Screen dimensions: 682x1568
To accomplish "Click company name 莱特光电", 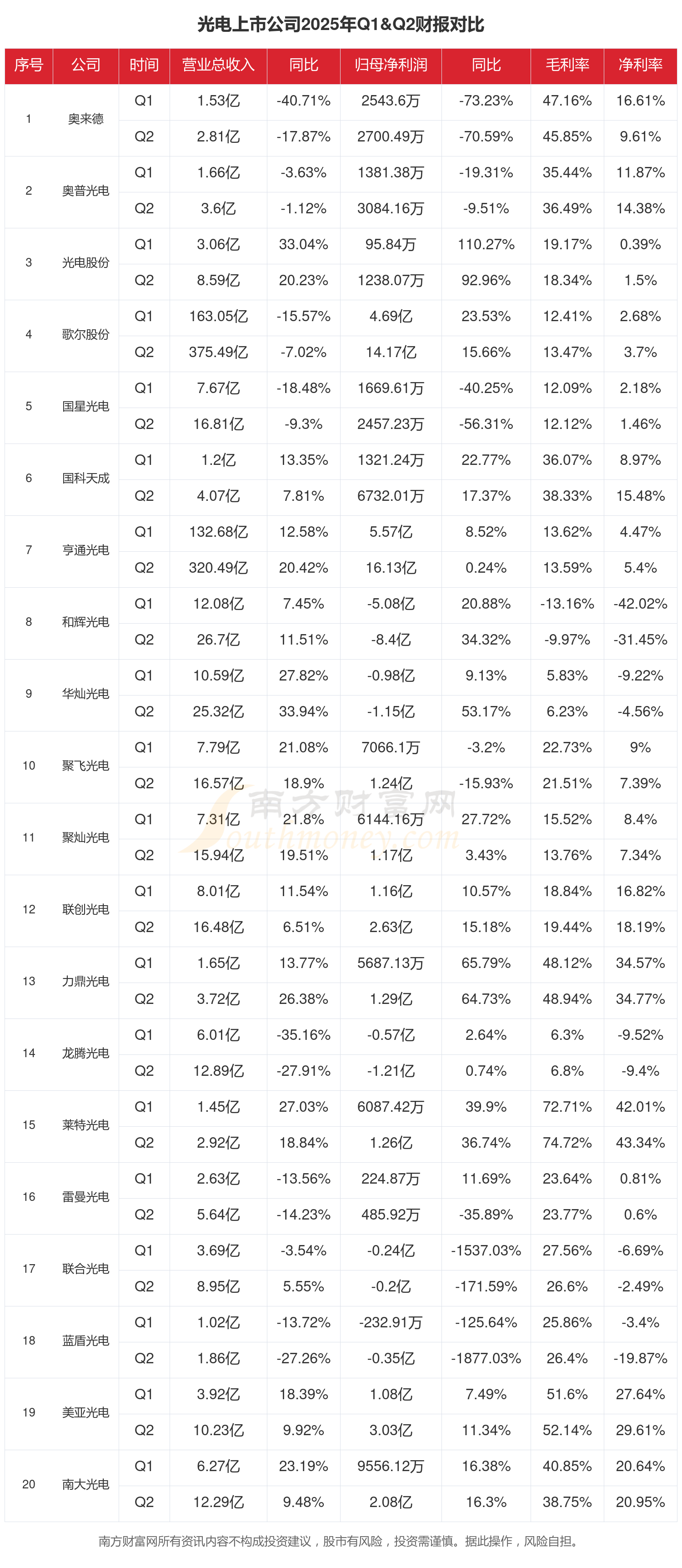I will pyautogui.click(x=85, y=1125).
